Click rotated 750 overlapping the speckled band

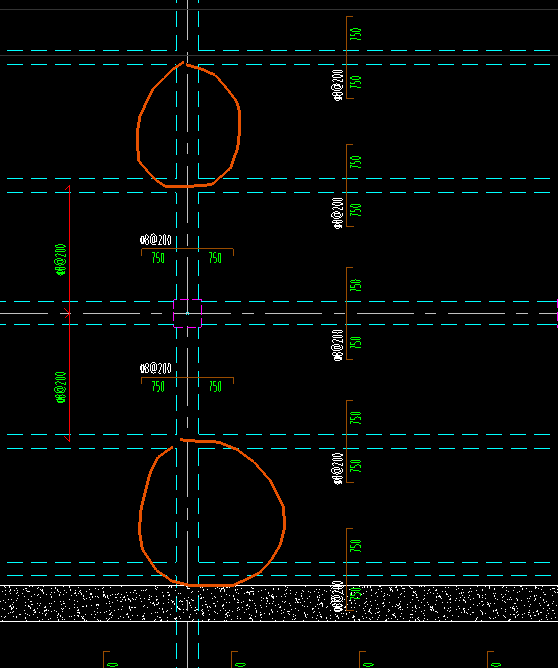click(x=356, y=593)
